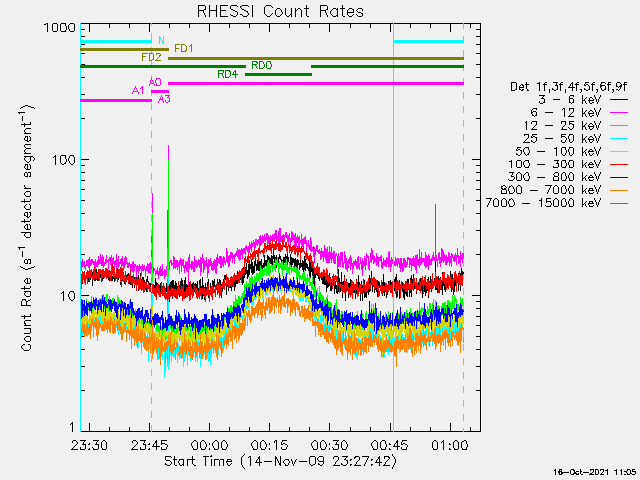
Task: Click the magenta 6-12 keV legend line
Action: (x=619, y=113)
